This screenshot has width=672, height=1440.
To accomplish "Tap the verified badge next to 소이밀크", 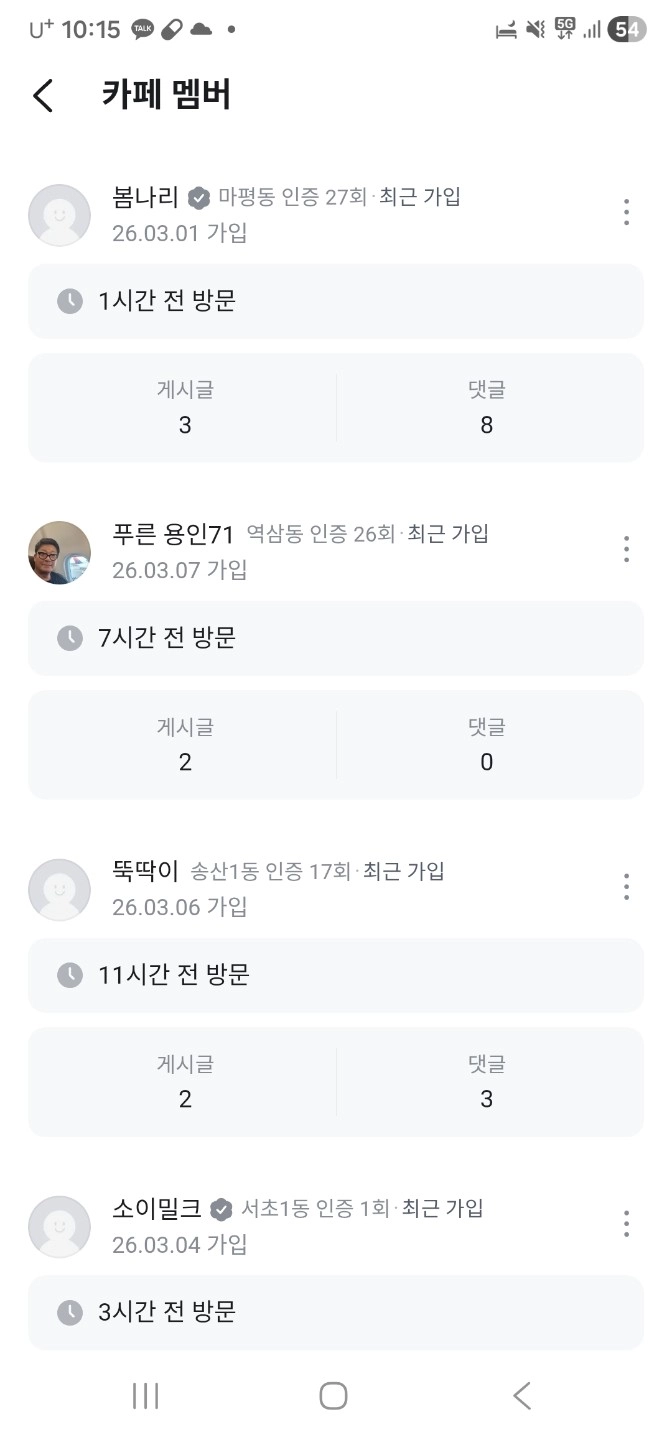I will point(222,1209).
